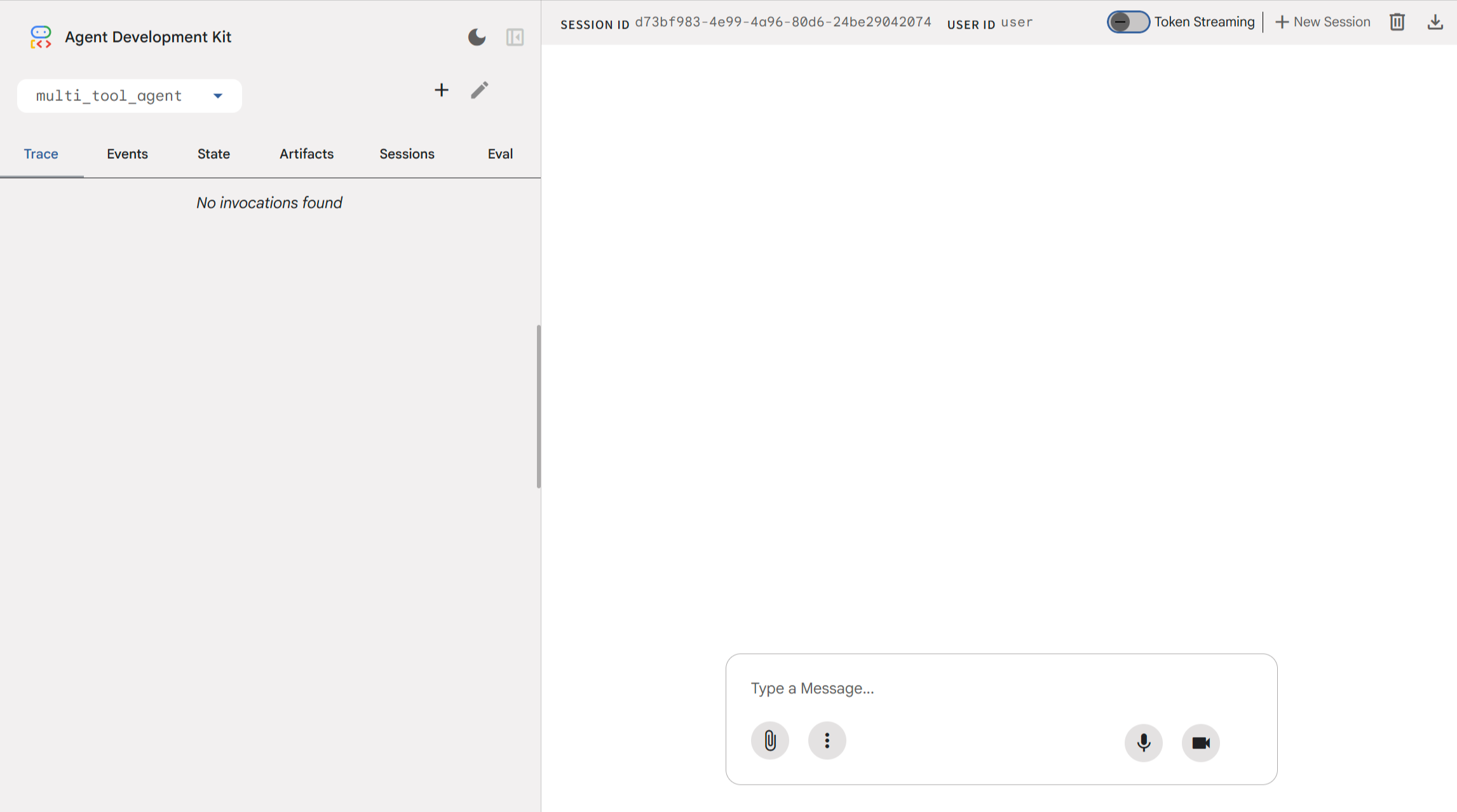Open the State tab
The height and width of the screenshot is (812, 1457).
pyautogui.click(x=213, y=154)
